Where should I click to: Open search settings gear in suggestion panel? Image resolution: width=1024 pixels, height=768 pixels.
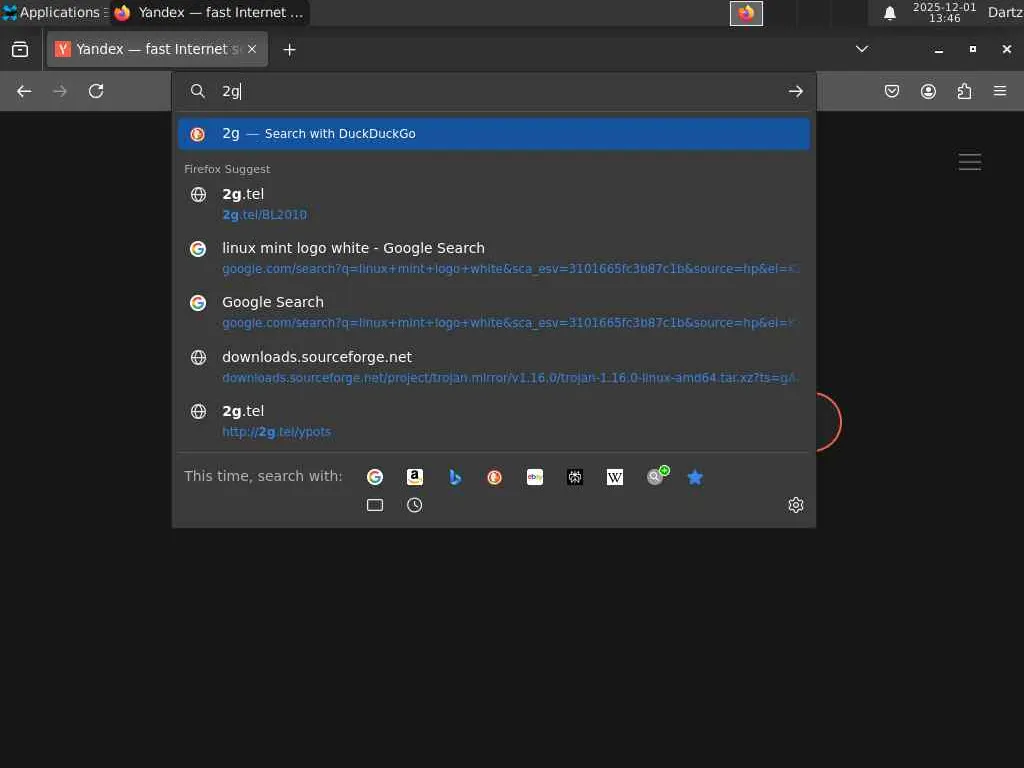[795, 505]
